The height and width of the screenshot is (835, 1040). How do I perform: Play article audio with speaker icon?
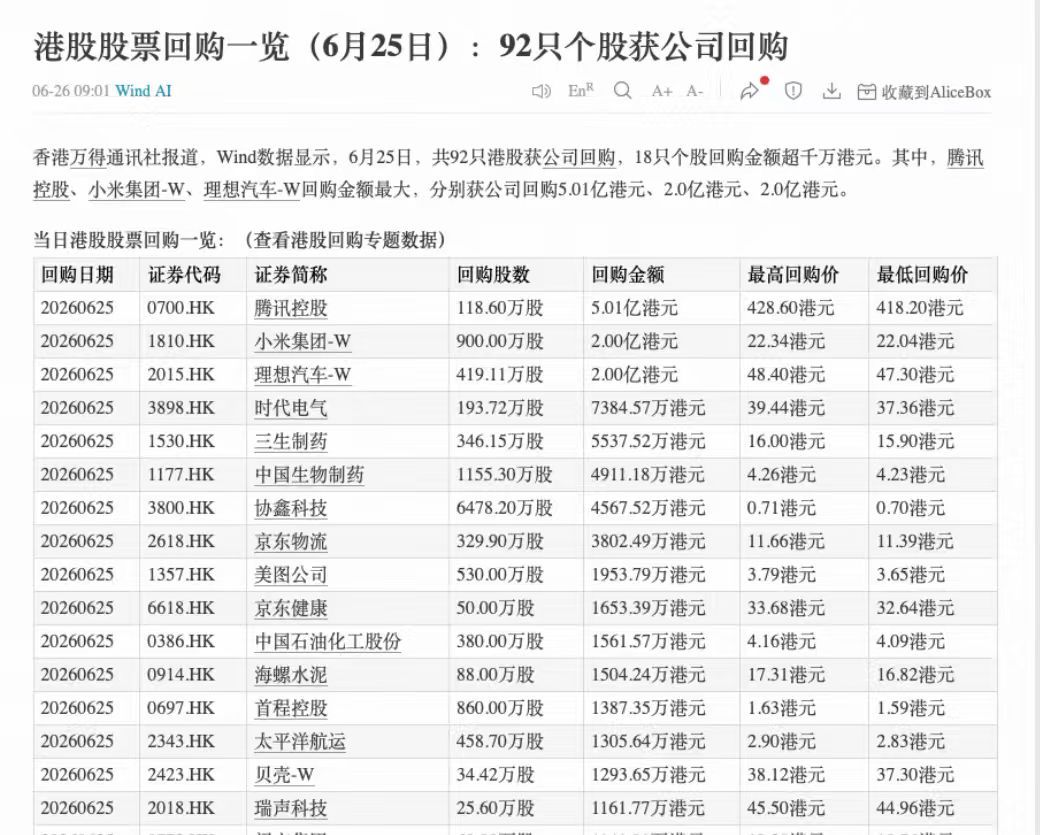click(541, 92)
